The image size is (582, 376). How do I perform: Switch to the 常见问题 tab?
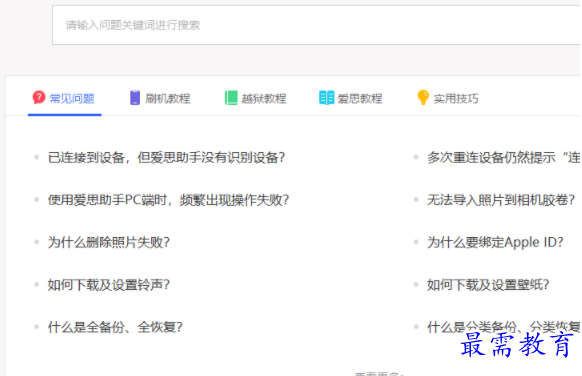pos(64,98)
